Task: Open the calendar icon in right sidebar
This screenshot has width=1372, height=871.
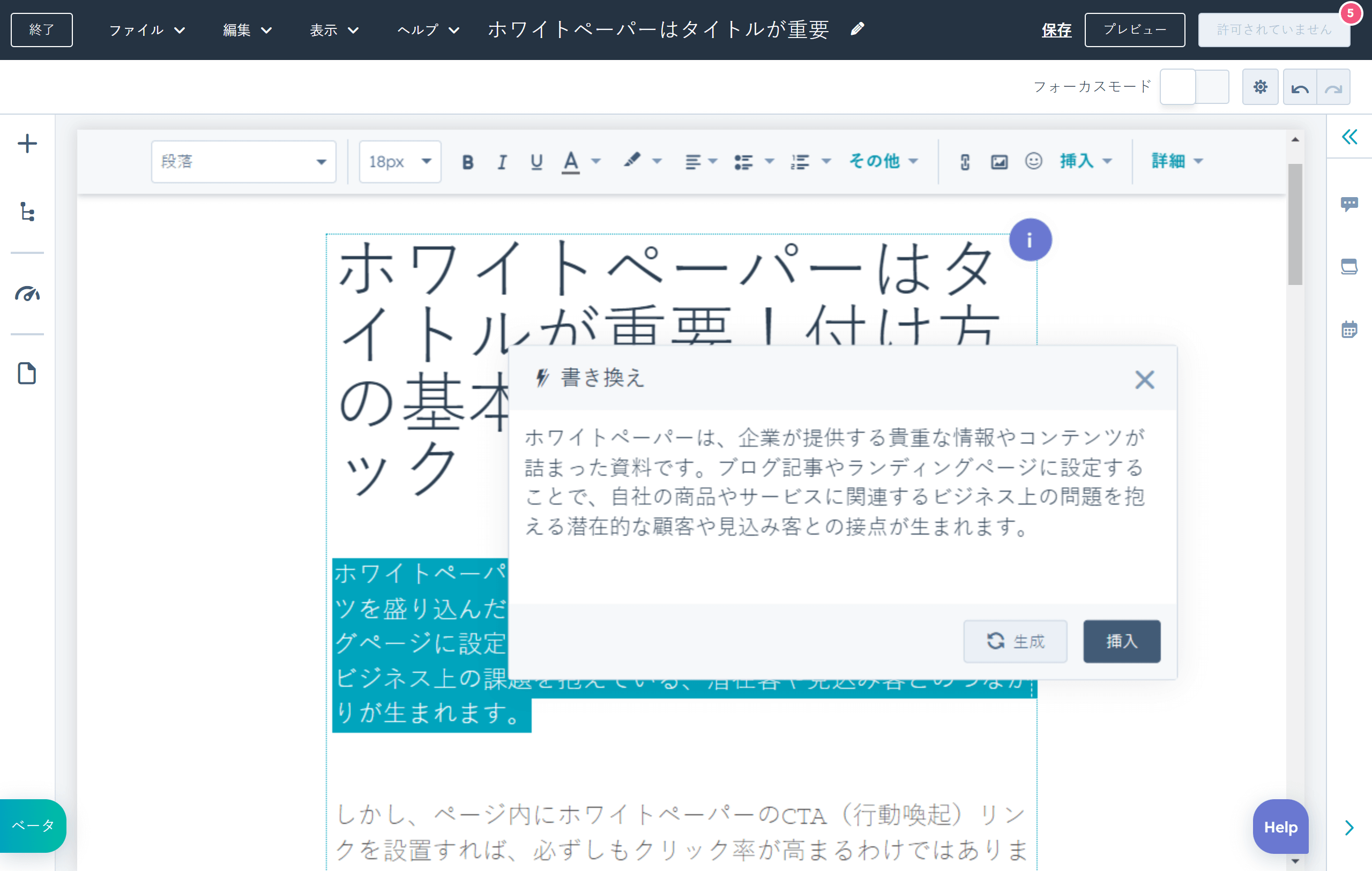Action: [1349, 329]
